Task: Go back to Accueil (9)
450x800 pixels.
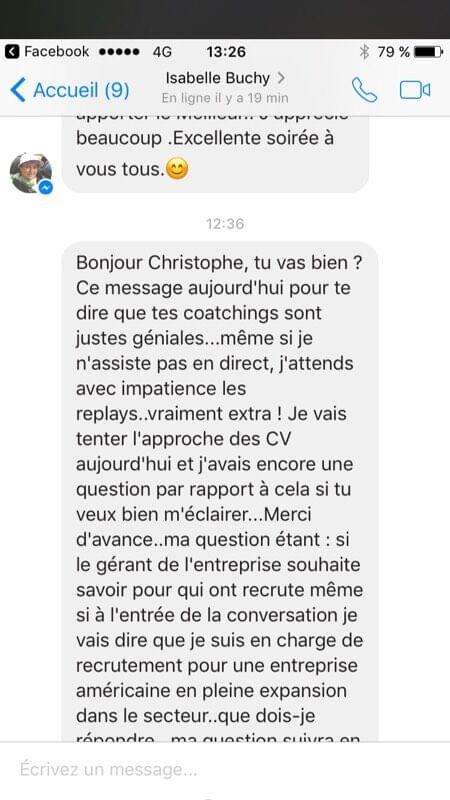Action: tap(70, 90)
